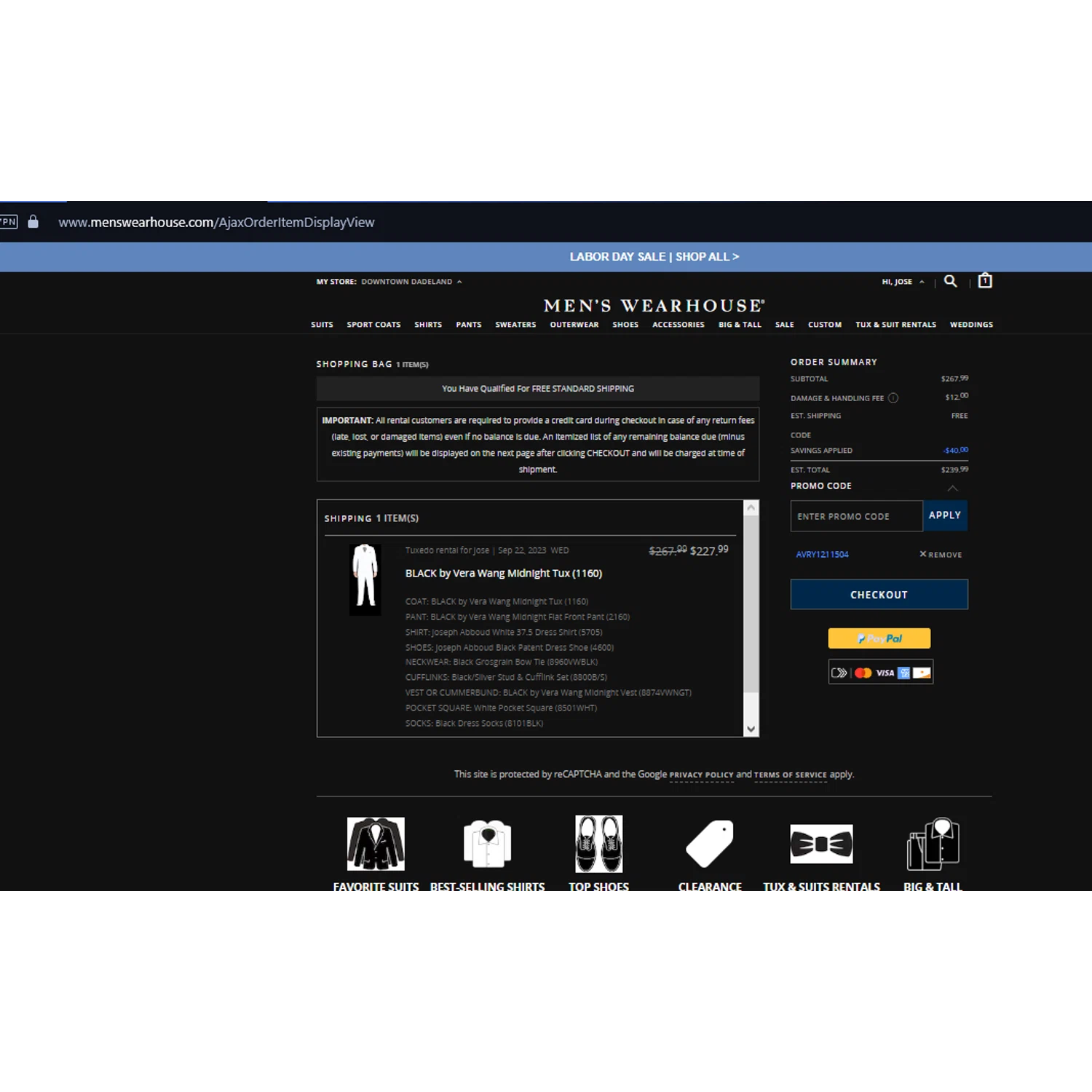Viewport: 1092px width, 1092px height.
Task: Focus the Enter Promo Code field
Action: 857,516
